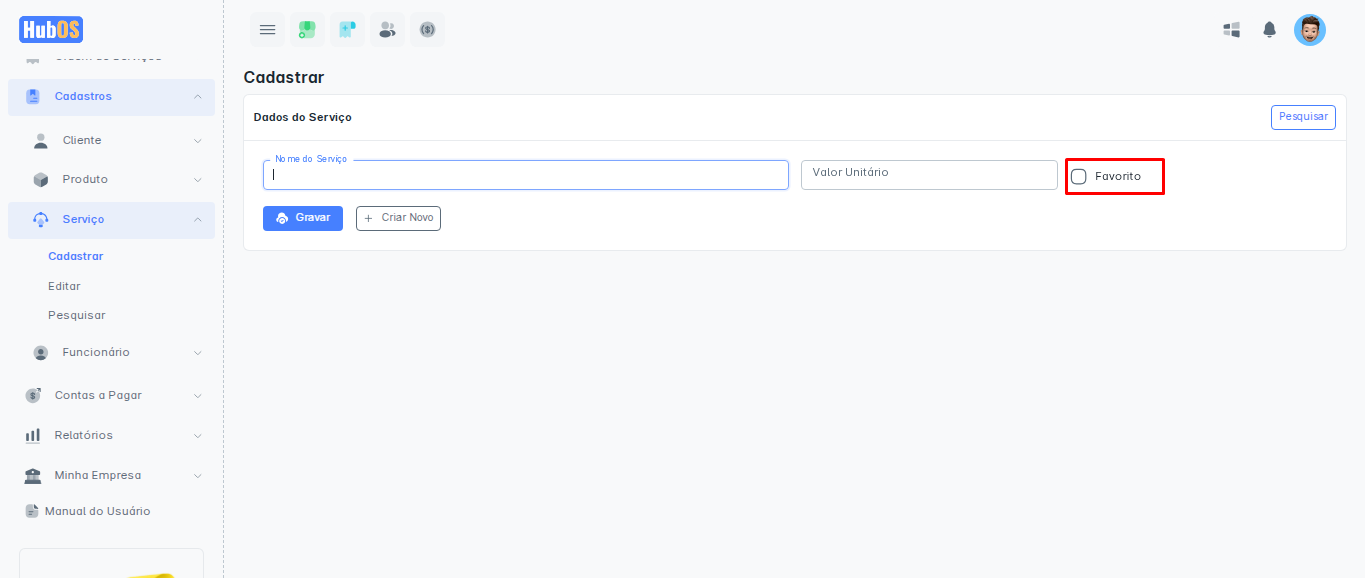Open the Manual do Usuário link

[x=97, y=512]
